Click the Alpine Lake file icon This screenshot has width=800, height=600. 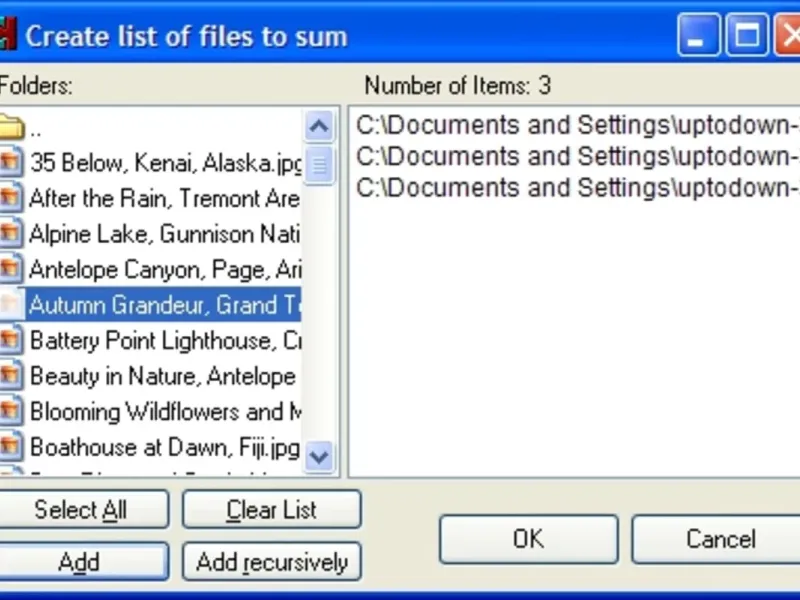coord(10,234)
